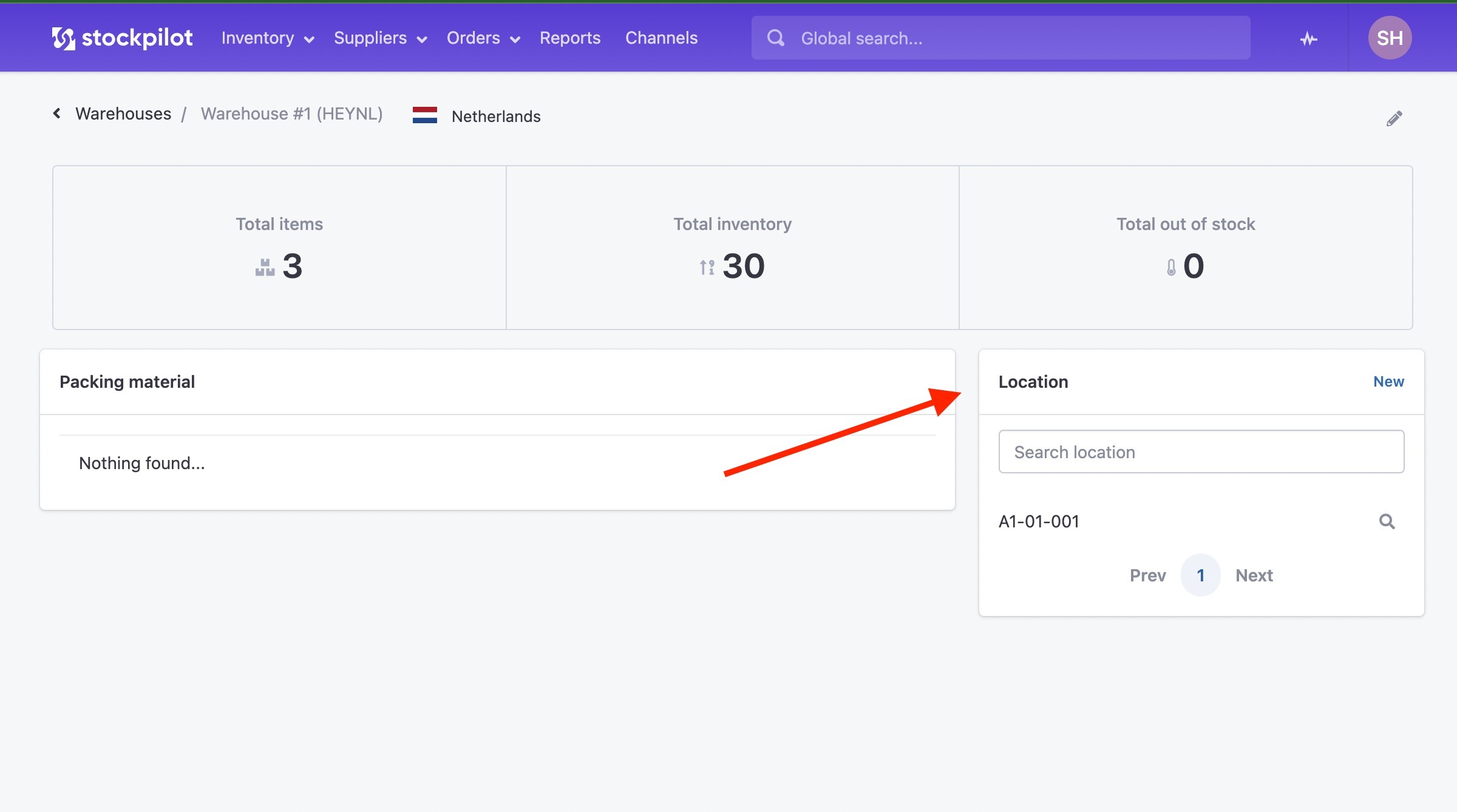Image resolution: width=1457 pixels, height=812 pixels.
Task: Click the Total inventory arrows icon
Action: pyautogui.click(x=707, y=267)
